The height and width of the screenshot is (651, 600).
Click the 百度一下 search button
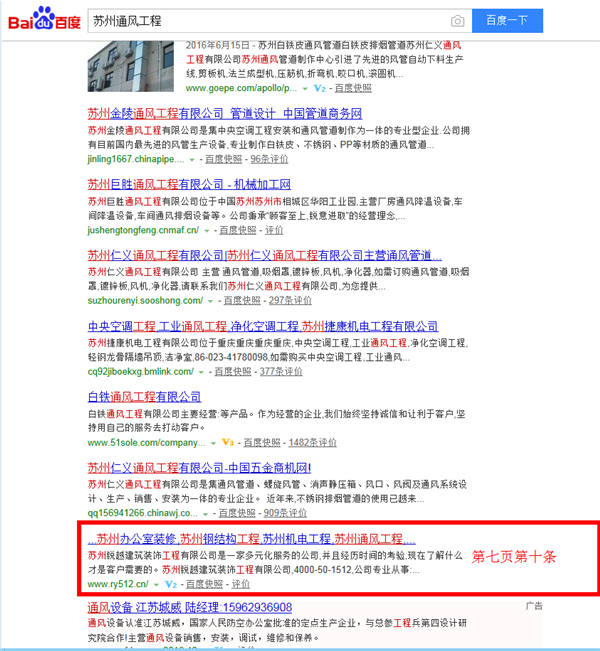[507, 20]
